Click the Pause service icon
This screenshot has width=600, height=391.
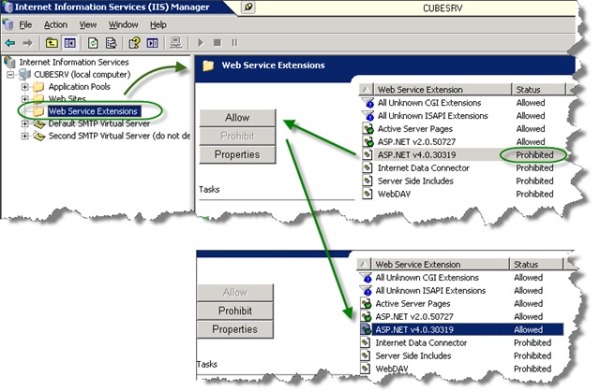234,42
